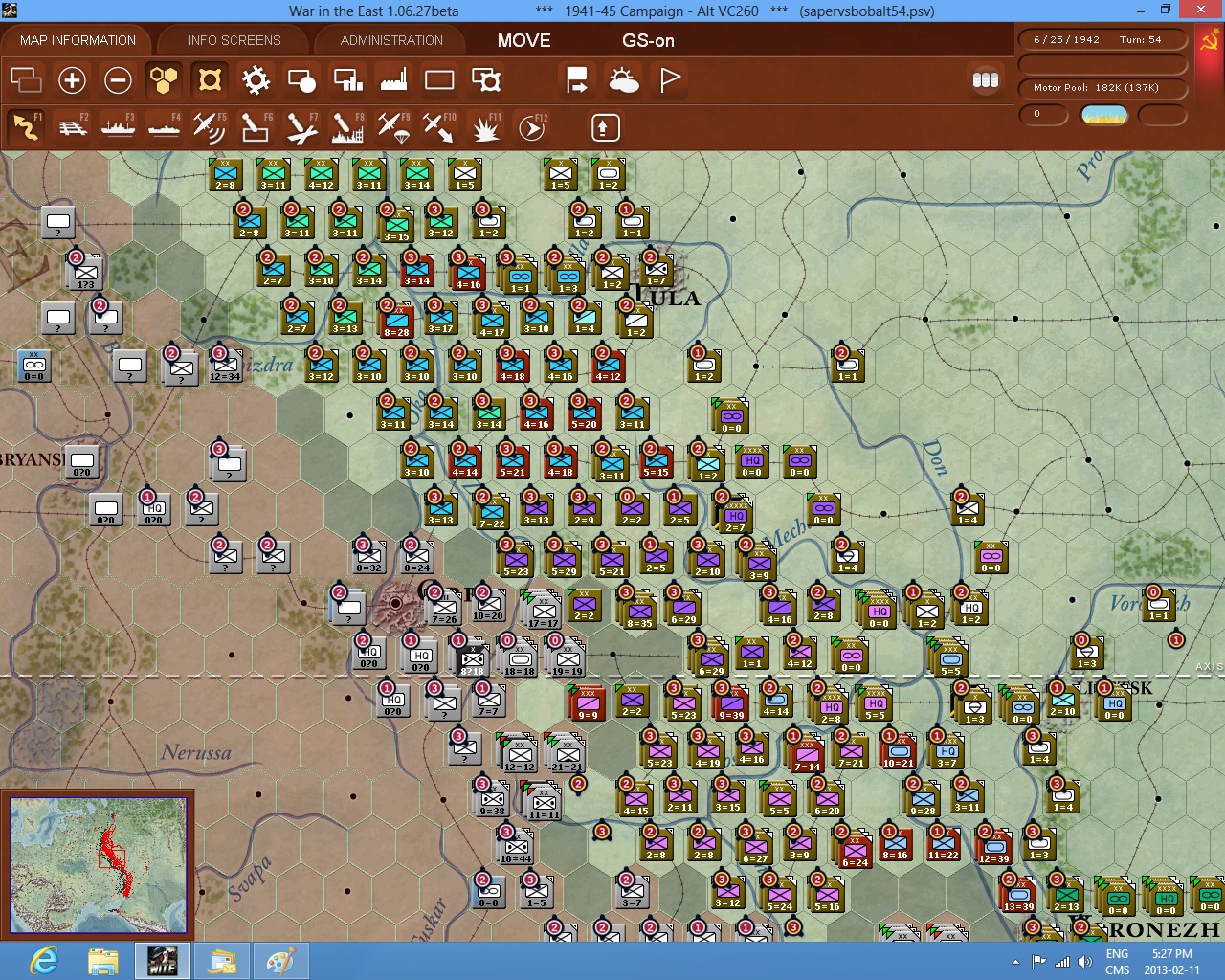Click the rectangle-with-gear toolbar icon
Screen dimensions: 1225x980
tap(486, 79)
